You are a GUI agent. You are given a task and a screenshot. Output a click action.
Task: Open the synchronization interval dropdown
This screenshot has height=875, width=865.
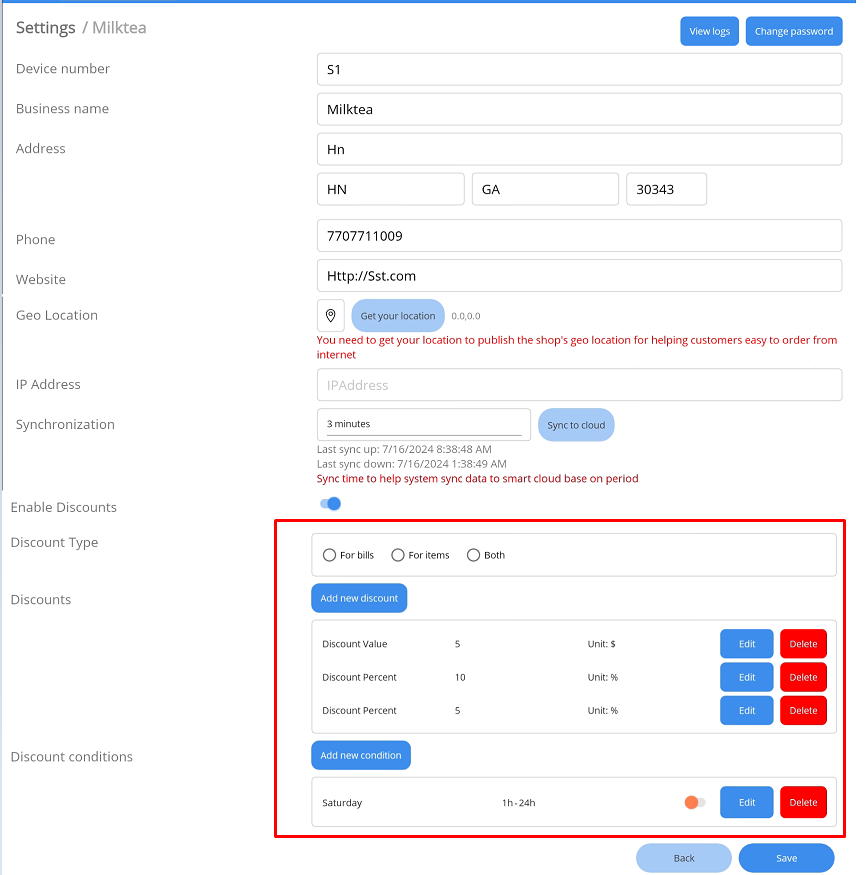pyautogui.click(x=423, y=424)
